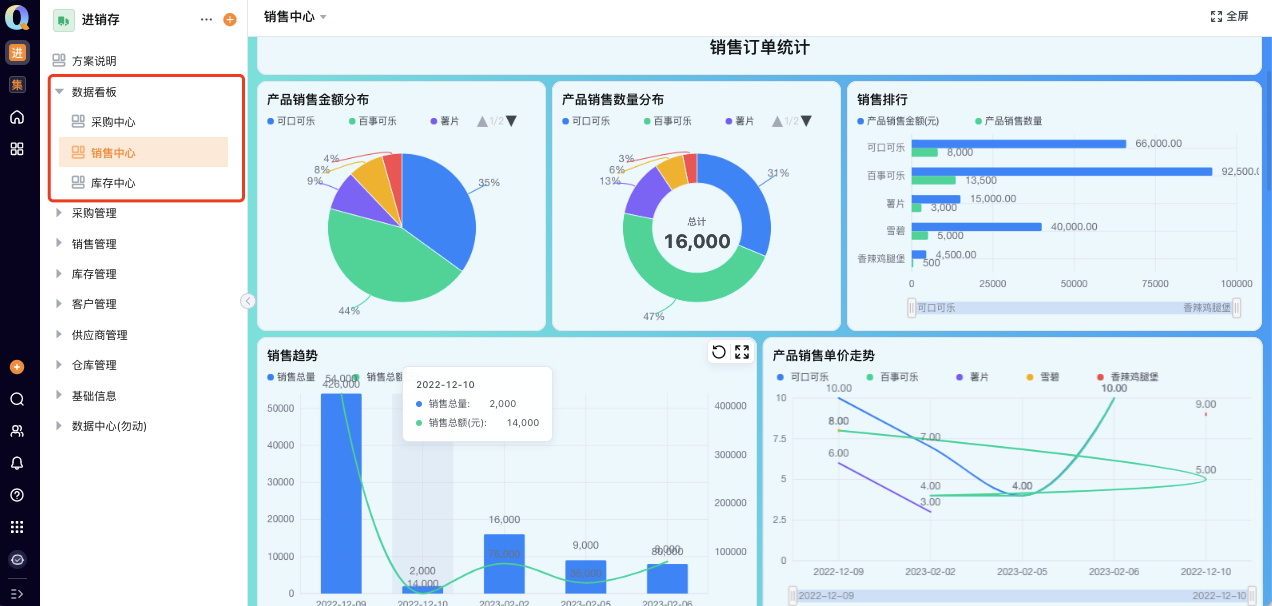Toggle 香辣鸡腿堡 legend in 产品销售单价走势
1272x606 pixels.
pyautogui.click(x=1126, y=377)
